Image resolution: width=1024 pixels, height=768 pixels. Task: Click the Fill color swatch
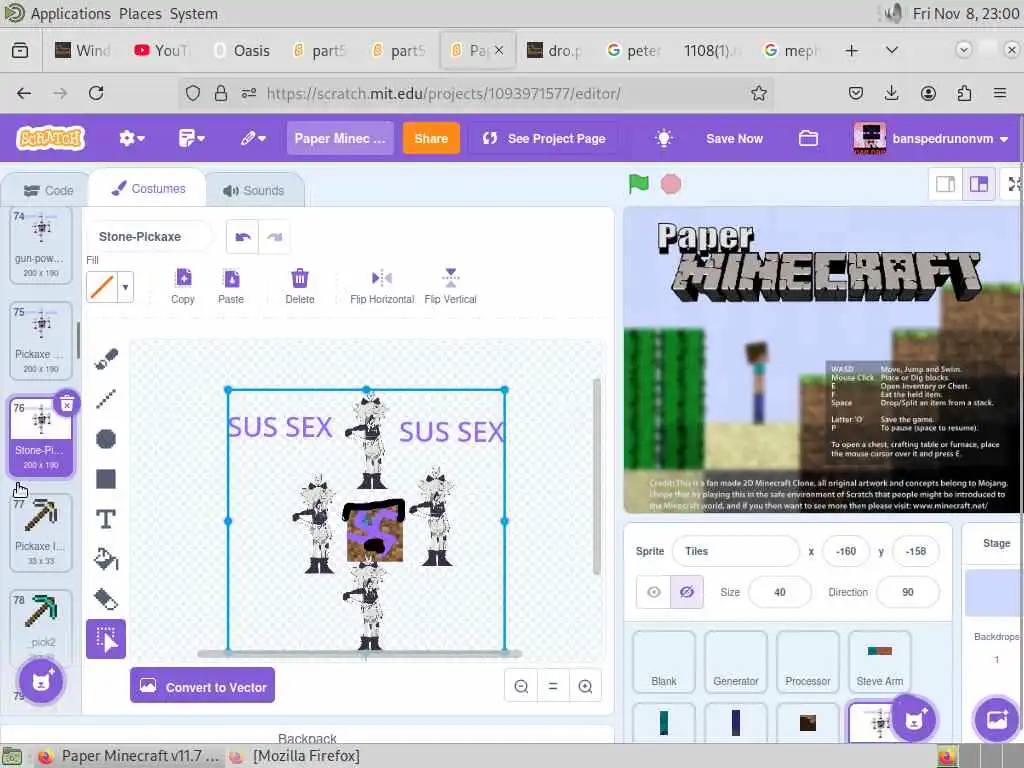(103, 287)
